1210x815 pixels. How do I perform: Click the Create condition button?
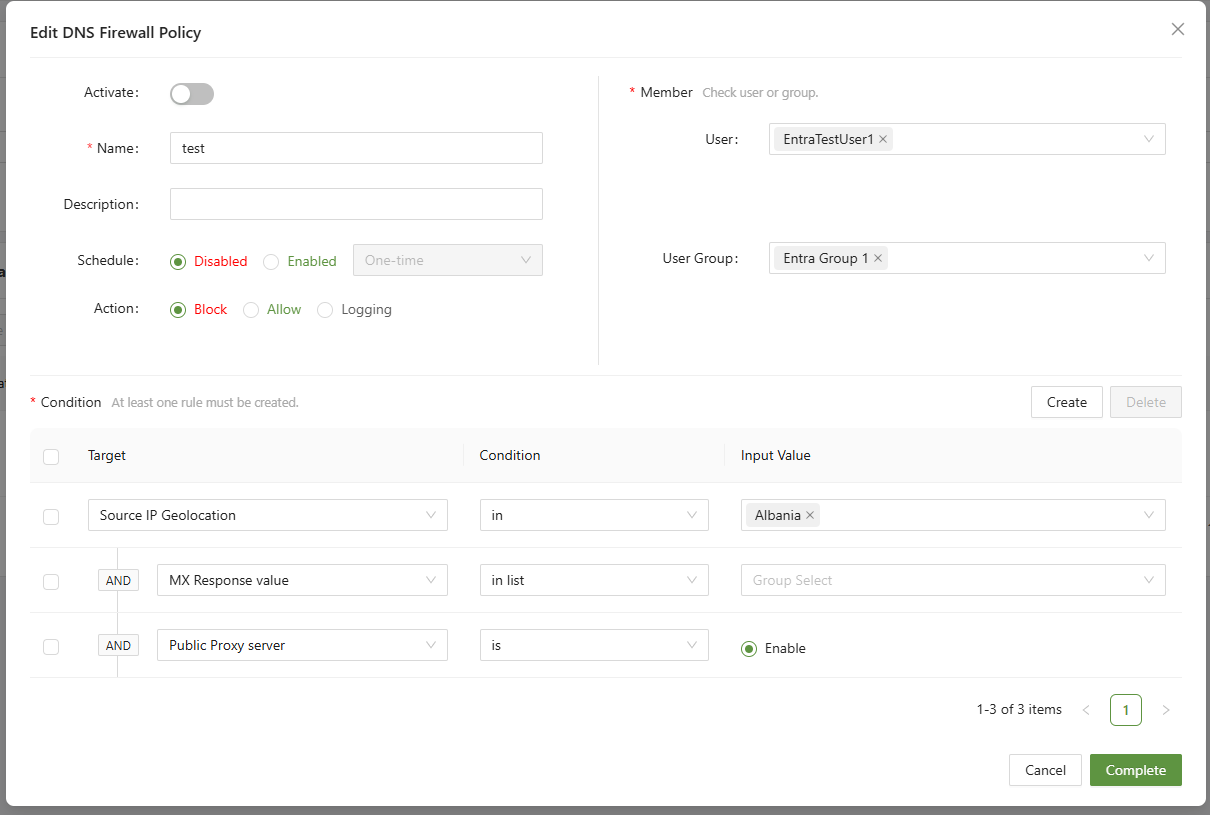pos(1066,402)
